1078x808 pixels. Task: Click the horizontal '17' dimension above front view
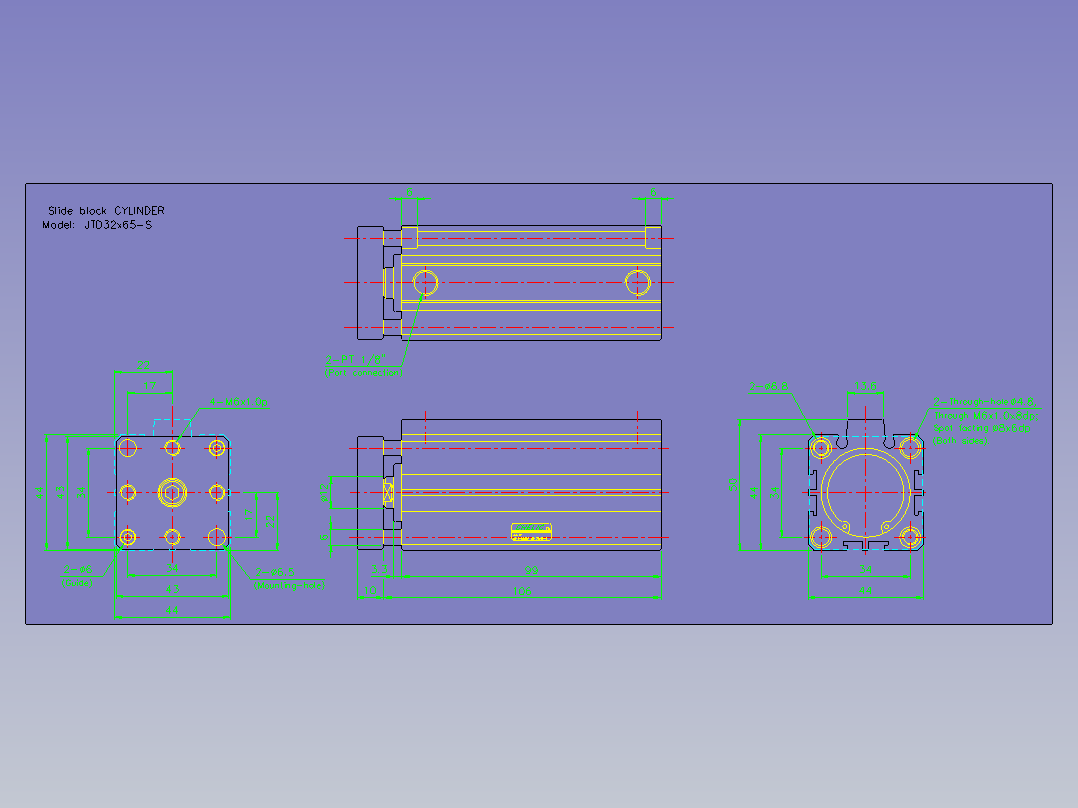pos(150,386)
